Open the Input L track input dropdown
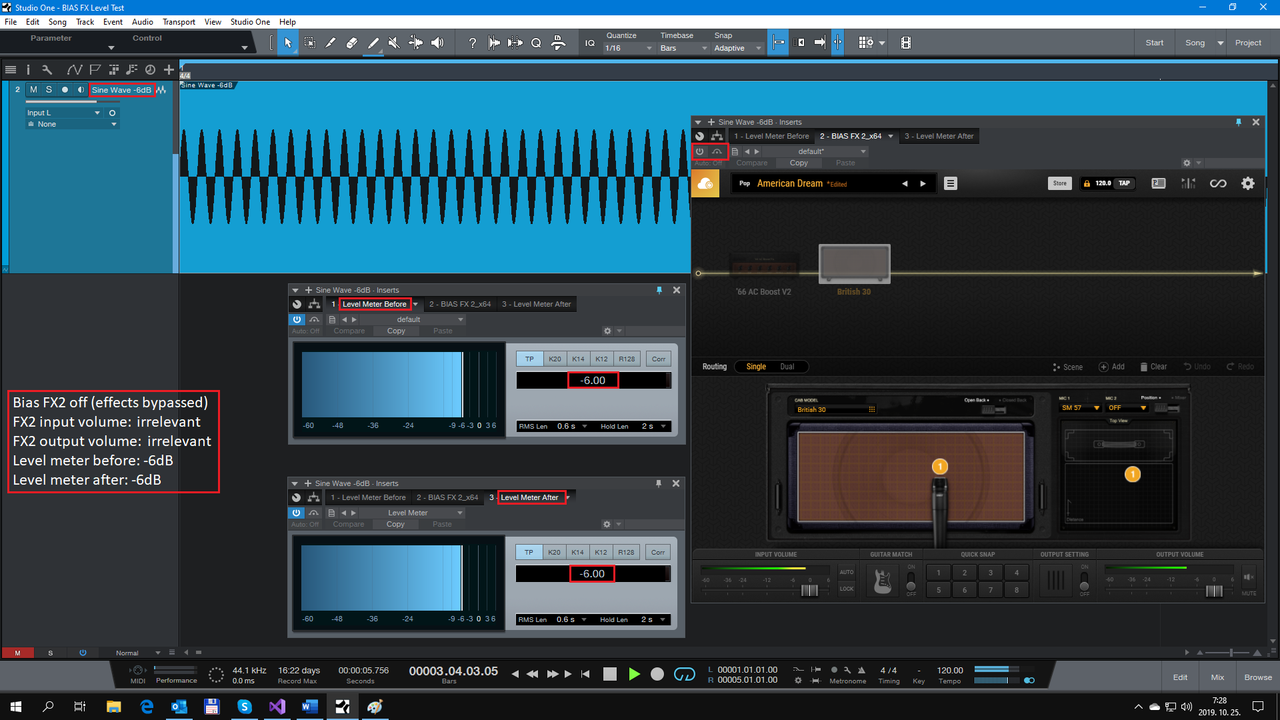Viewport: 1280px width, 720px height. pos(64,113)
